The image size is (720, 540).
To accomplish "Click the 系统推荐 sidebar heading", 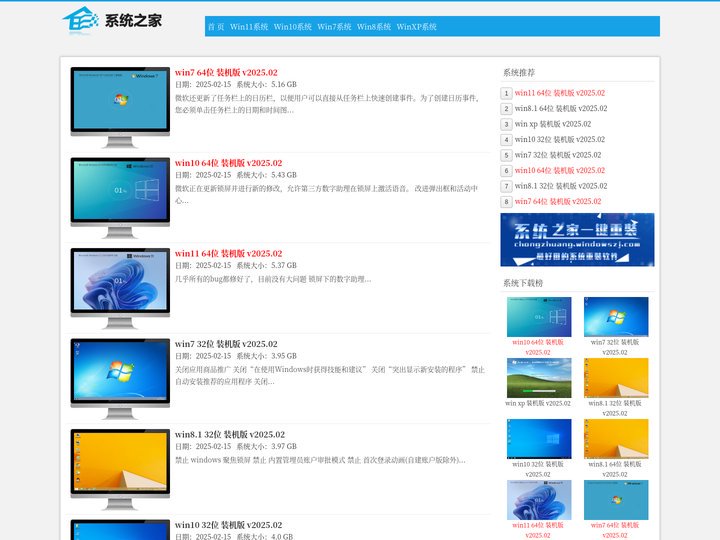I will point(519,73).
